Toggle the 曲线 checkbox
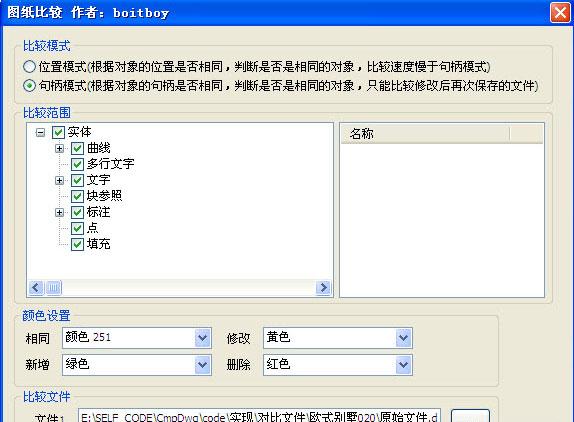574x422 pixels. (x=77, y=149)
